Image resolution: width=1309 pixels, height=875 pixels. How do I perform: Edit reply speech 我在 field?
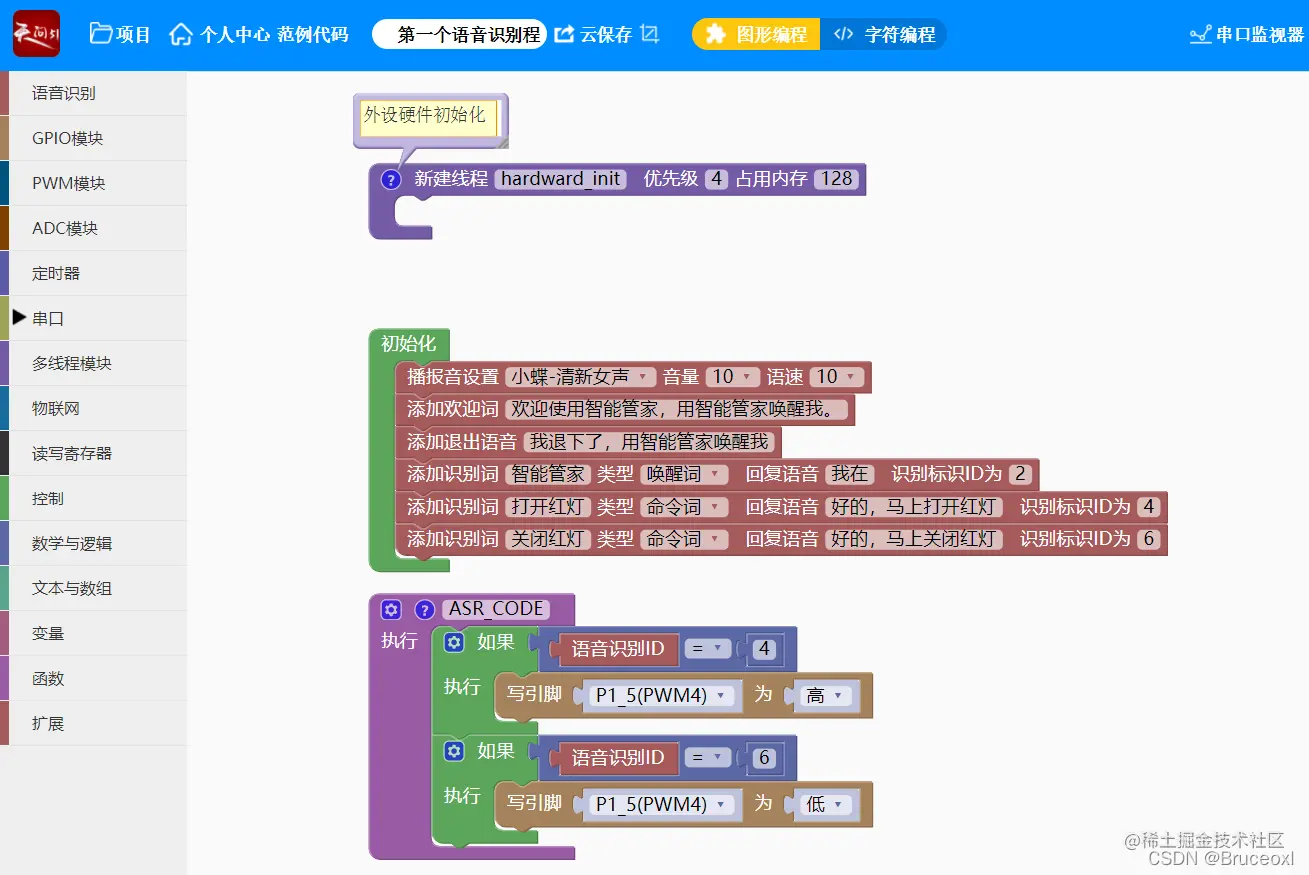tap(850, 474)
